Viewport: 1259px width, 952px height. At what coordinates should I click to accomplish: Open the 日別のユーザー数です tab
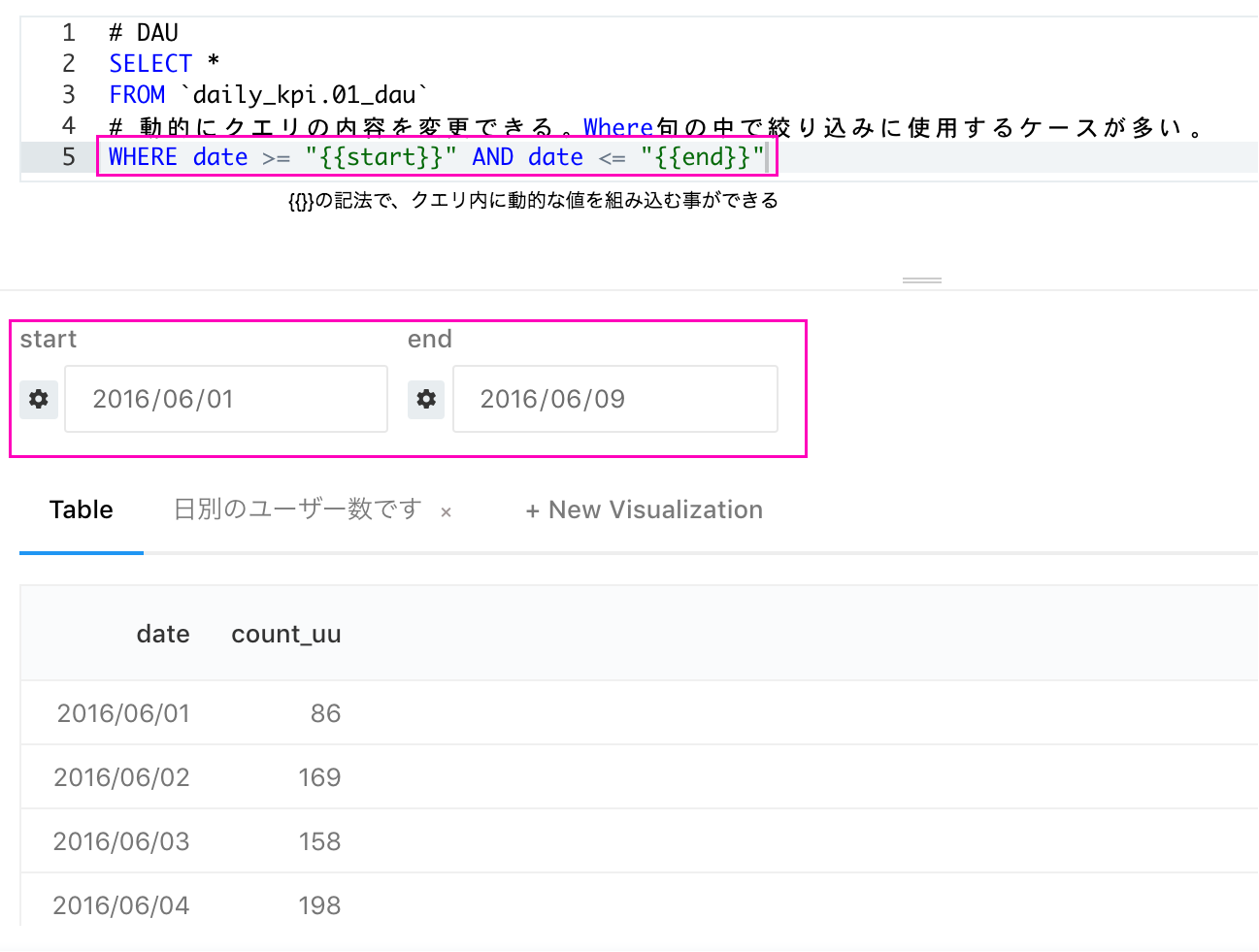(297, 510)
